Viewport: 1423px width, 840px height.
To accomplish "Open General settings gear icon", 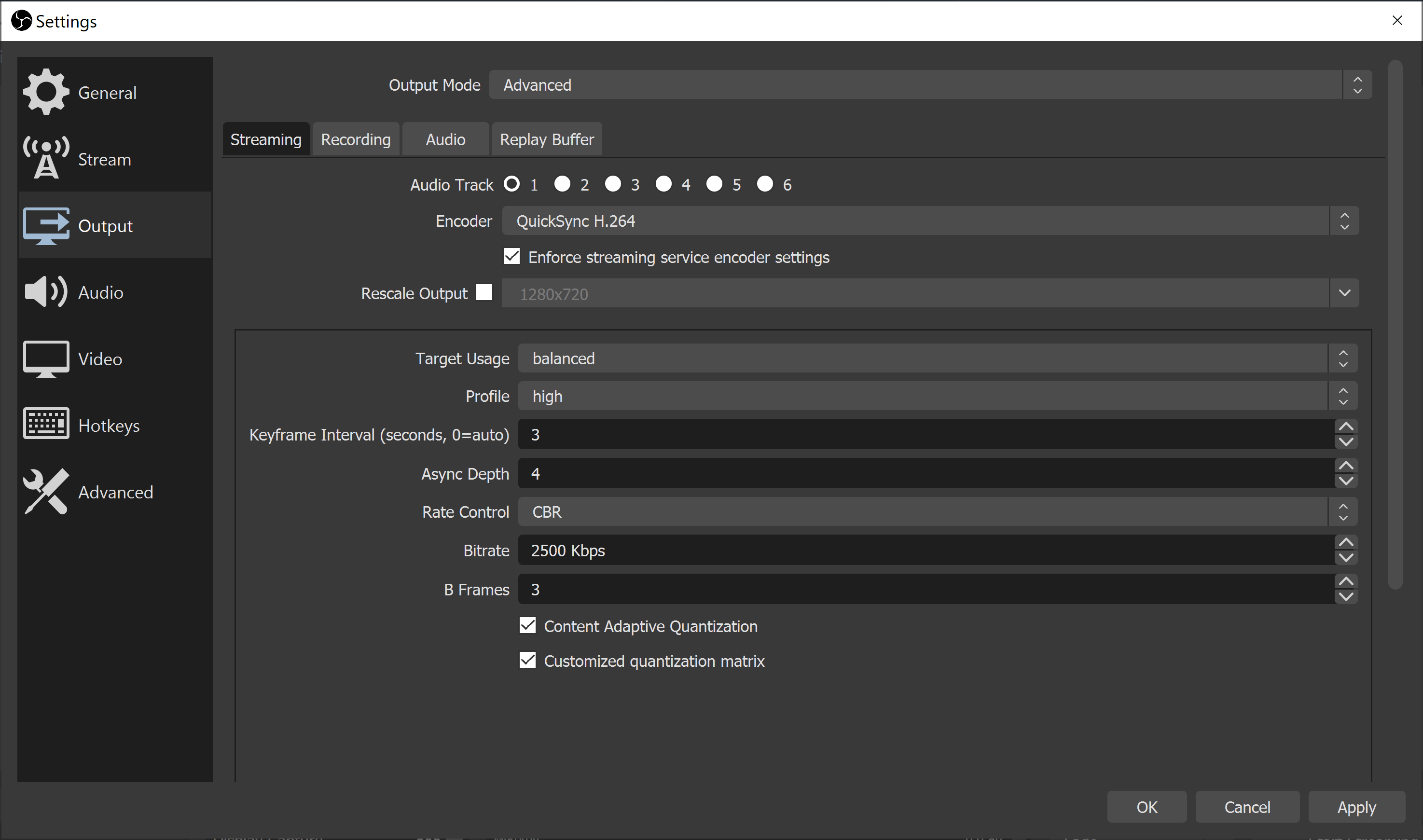I will tap(46, 92).
